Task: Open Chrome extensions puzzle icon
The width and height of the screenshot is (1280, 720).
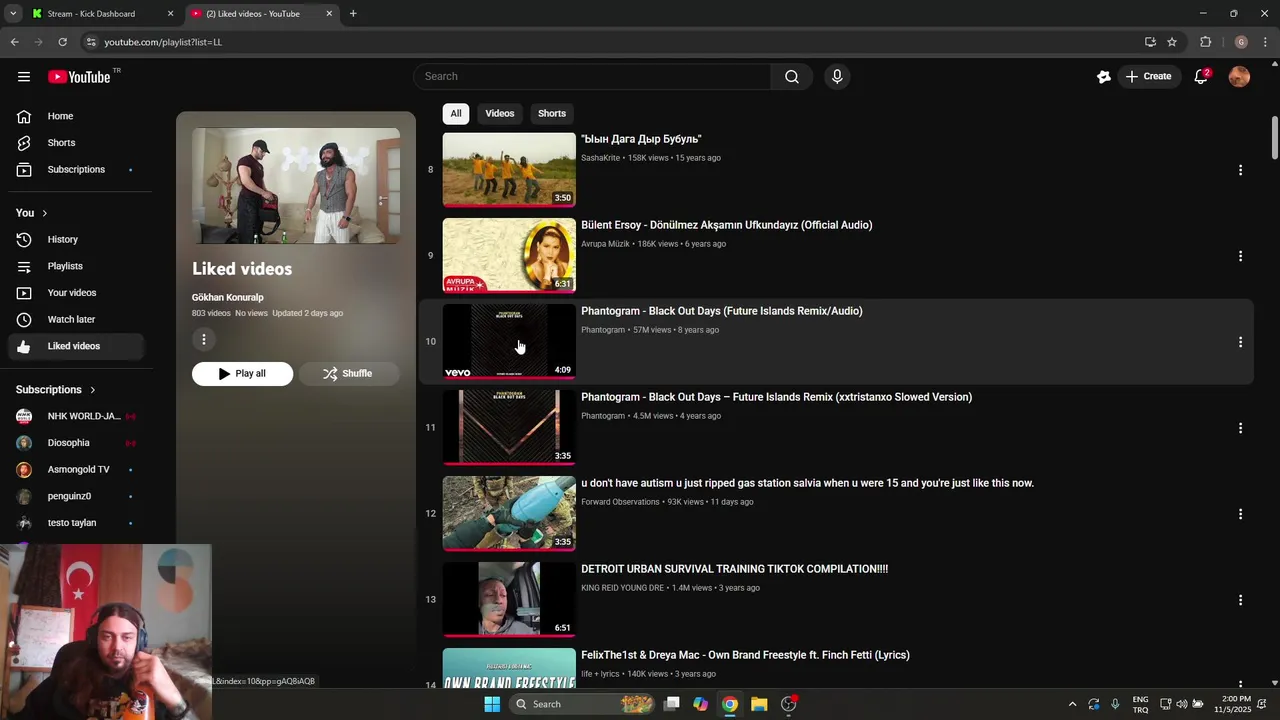Action: [x=1205, y=42]
